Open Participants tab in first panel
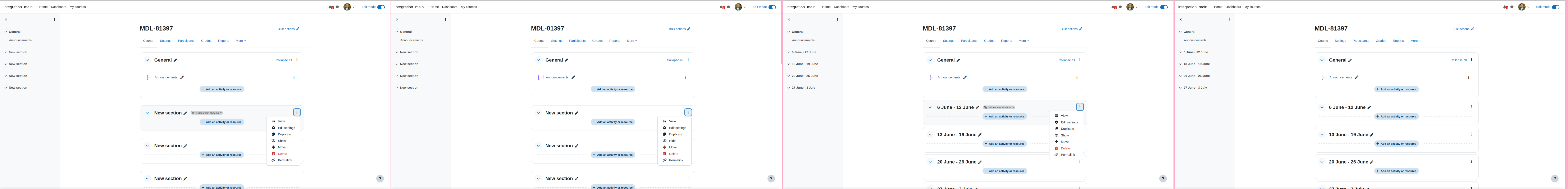 pos(186,41)
